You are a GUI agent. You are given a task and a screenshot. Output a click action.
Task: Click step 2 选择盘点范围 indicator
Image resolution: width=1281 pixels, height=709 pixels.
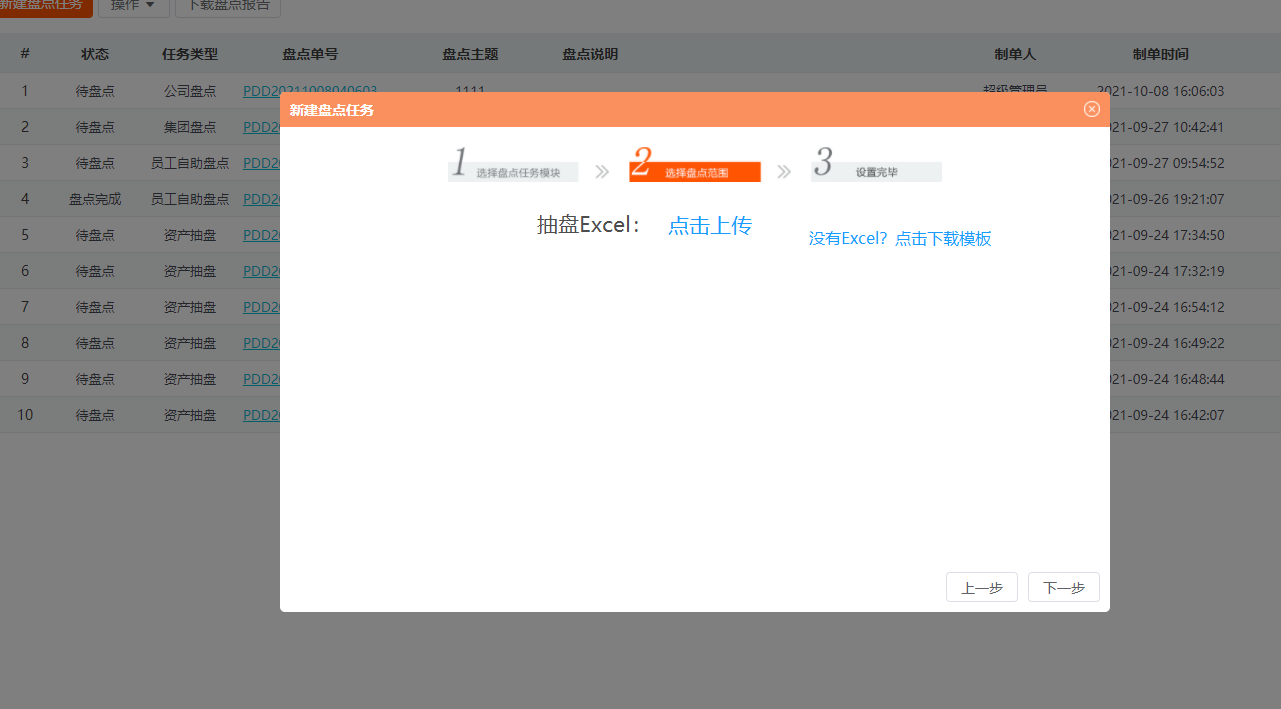click(695, 165)
